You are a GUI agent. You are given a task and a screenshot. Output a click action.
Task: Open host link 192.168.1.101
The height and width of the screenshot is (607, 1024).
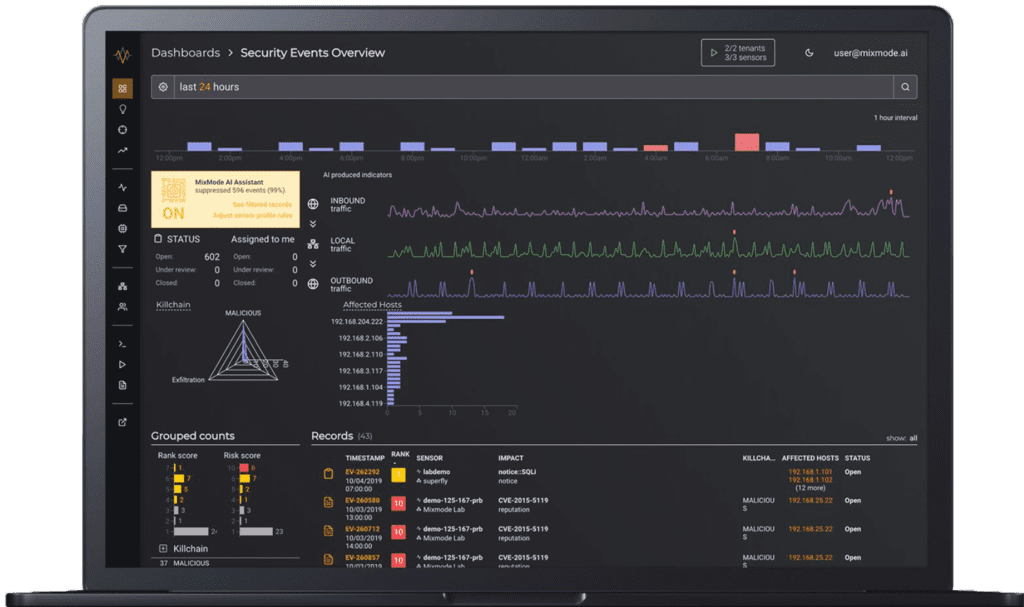pyautogui.click(x=810, y=472)
